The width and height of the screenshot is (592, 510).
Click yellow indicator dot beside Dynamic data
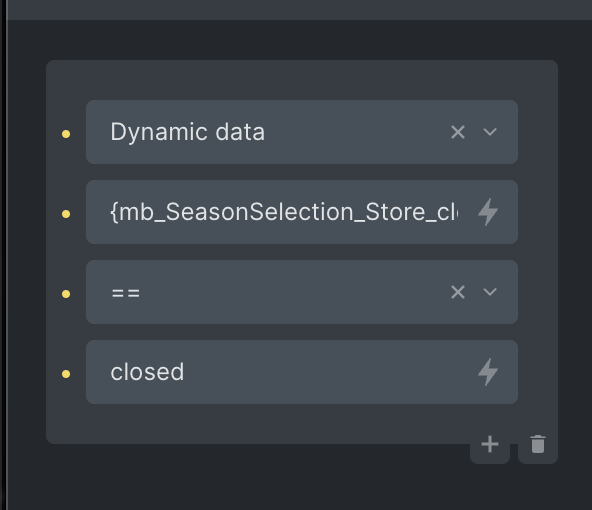tap(66, 134)
